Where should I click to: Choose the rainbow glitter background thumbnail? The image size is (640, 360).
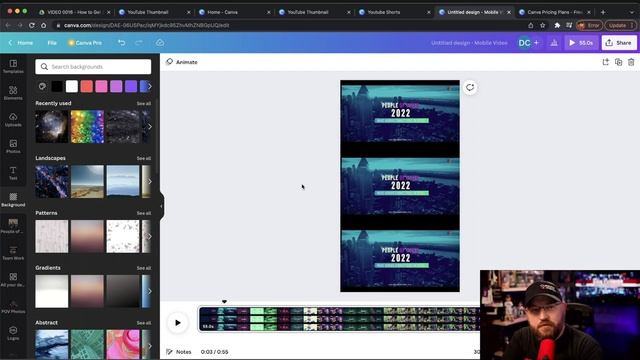click(87, 127)
